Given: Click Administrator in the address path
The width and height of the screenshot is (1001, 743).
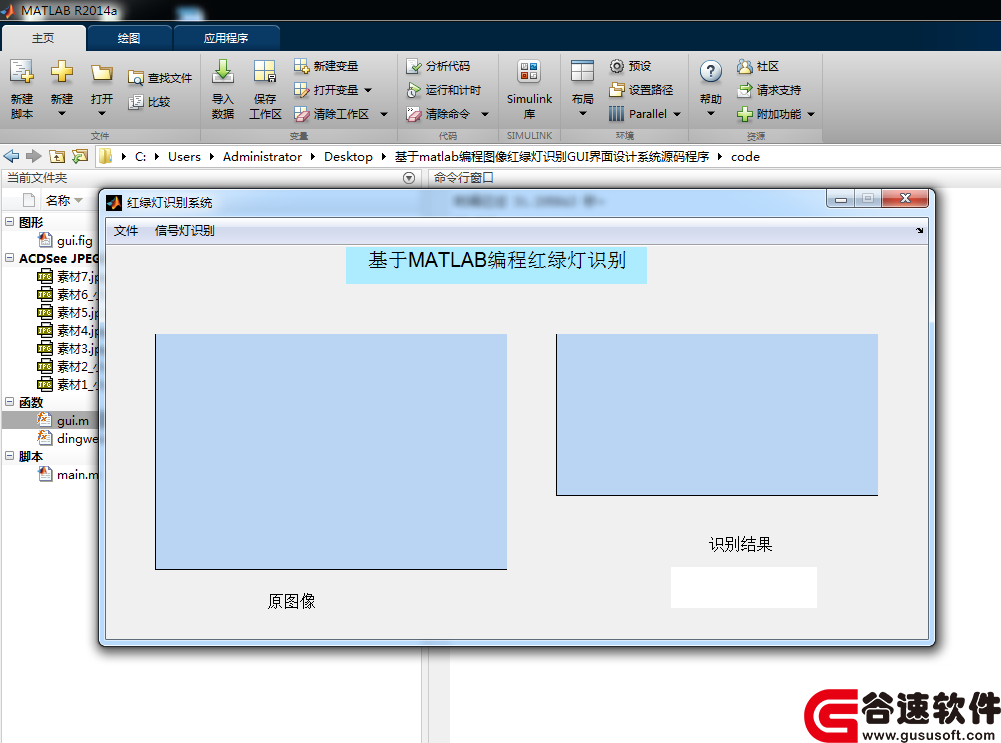Looking at the screenshot, I should [262, 156].
